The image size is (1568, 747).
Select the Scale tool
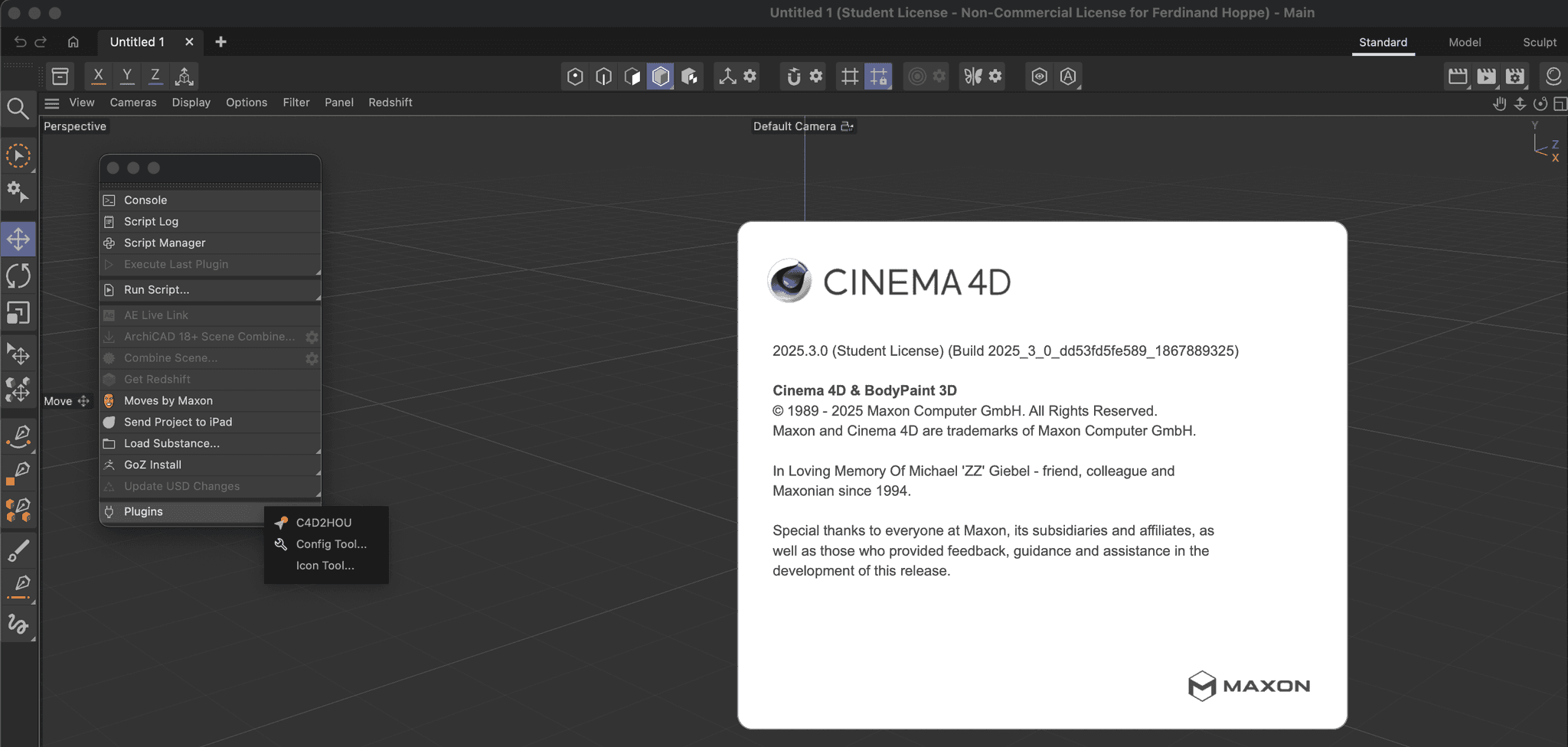(x=18, y=313)
